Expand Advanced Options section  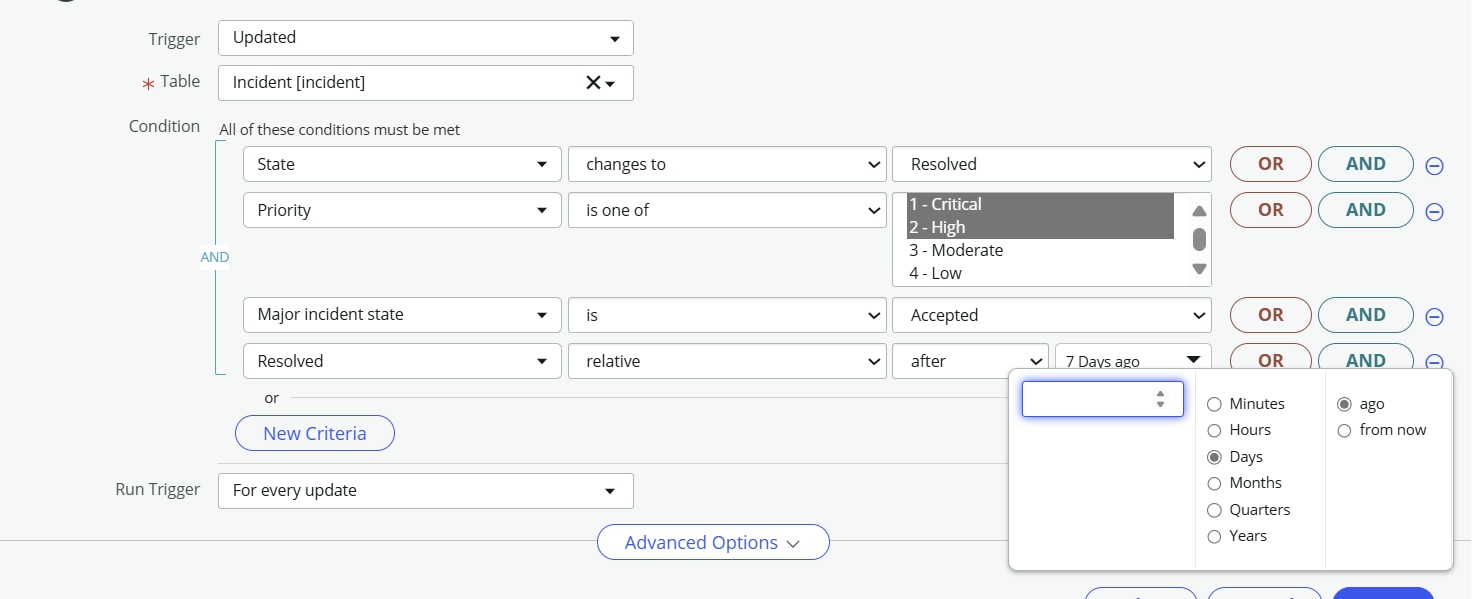(712, 542)
